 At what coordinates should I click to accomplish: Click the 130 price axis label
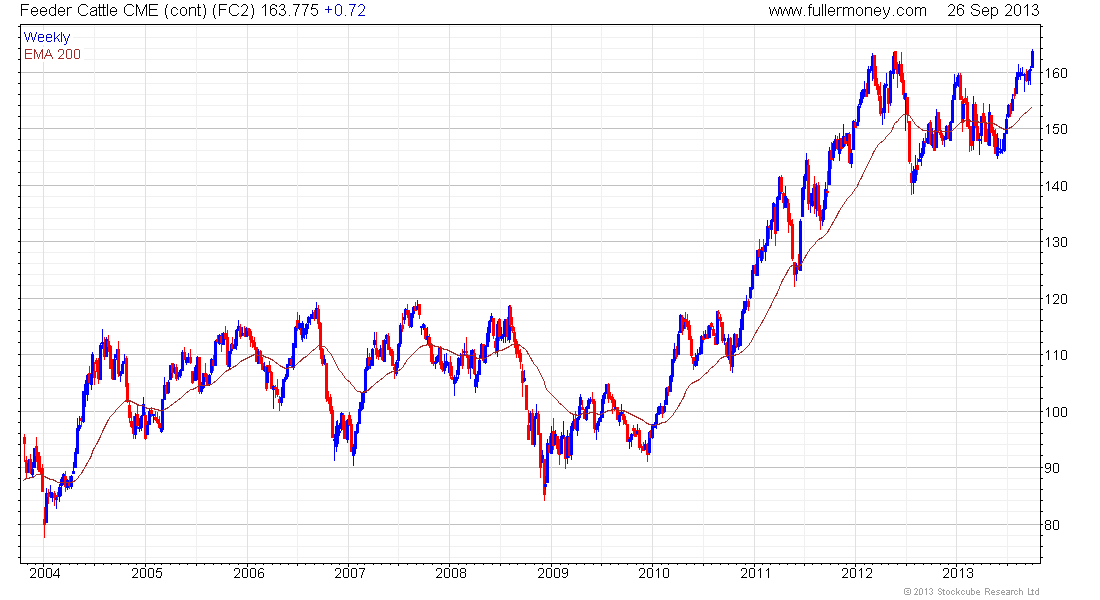coord(1056,242)
